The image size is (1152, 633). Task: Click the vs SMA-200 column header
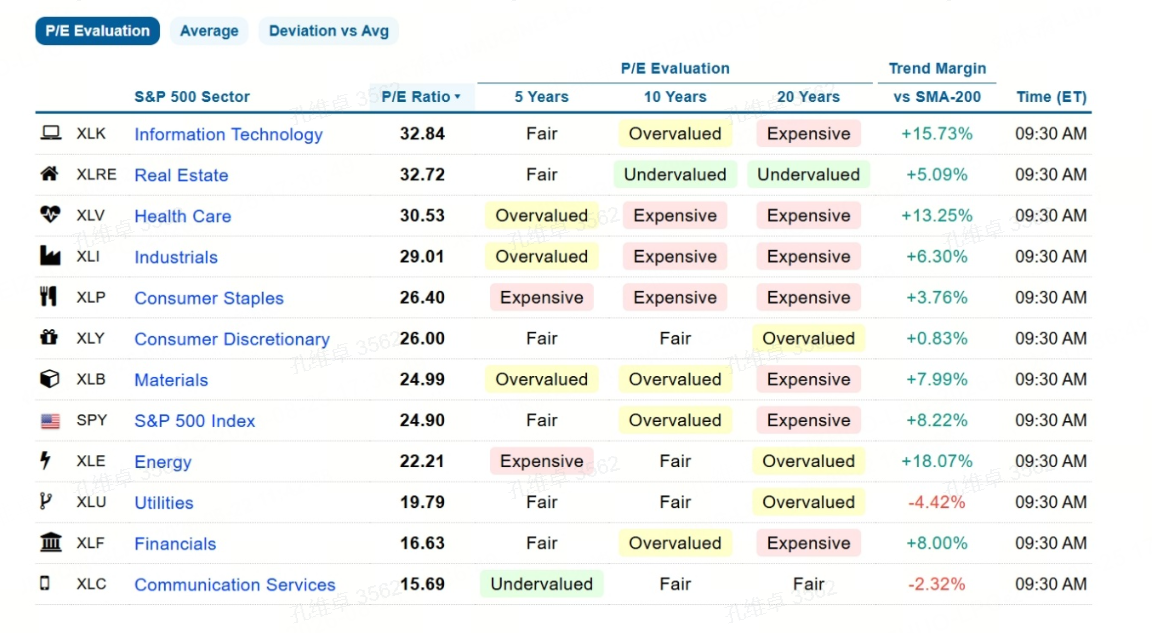(937, 97)
